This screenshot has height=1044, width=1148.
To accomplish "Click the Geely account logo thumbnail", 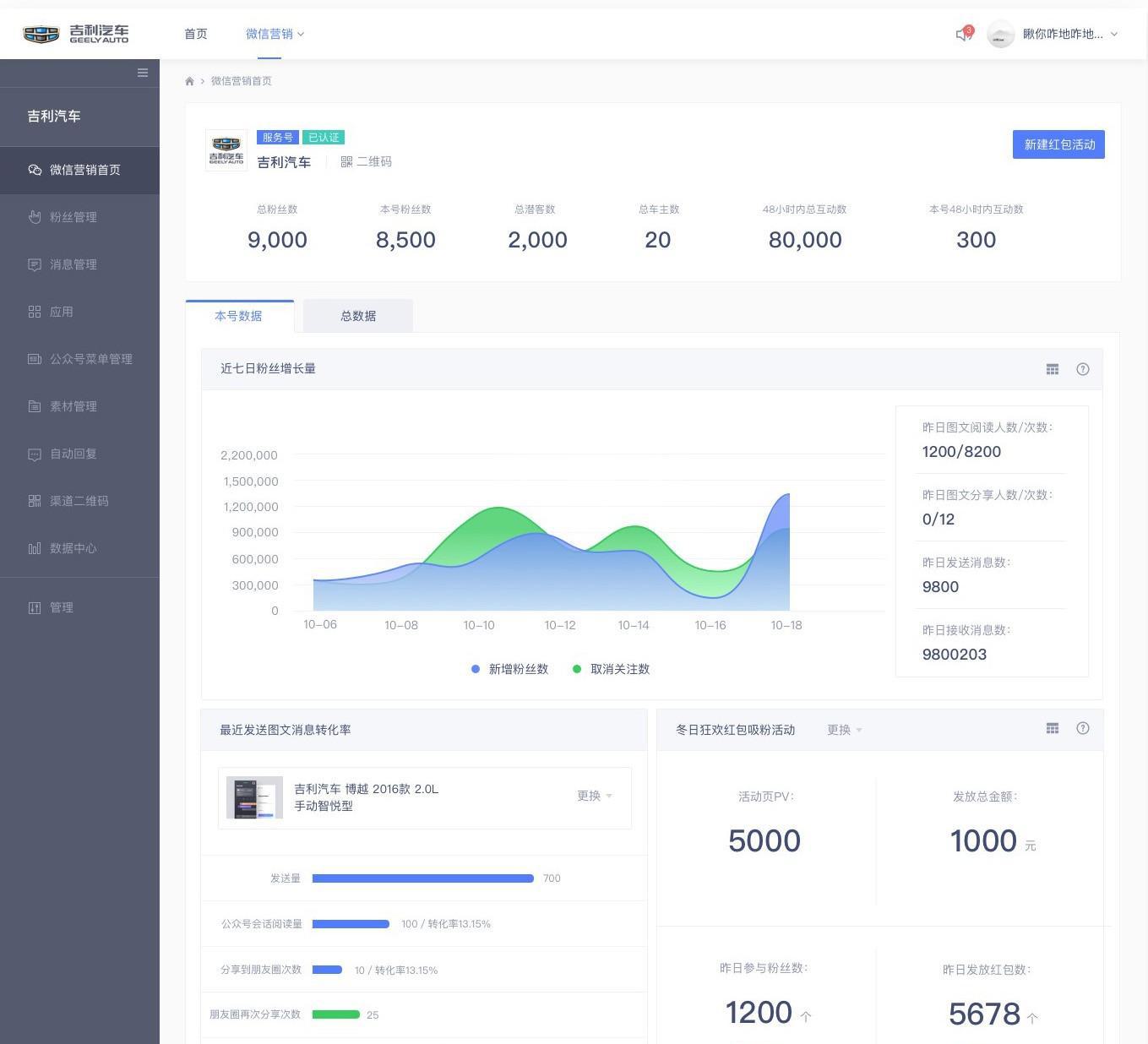I will 226,150.
